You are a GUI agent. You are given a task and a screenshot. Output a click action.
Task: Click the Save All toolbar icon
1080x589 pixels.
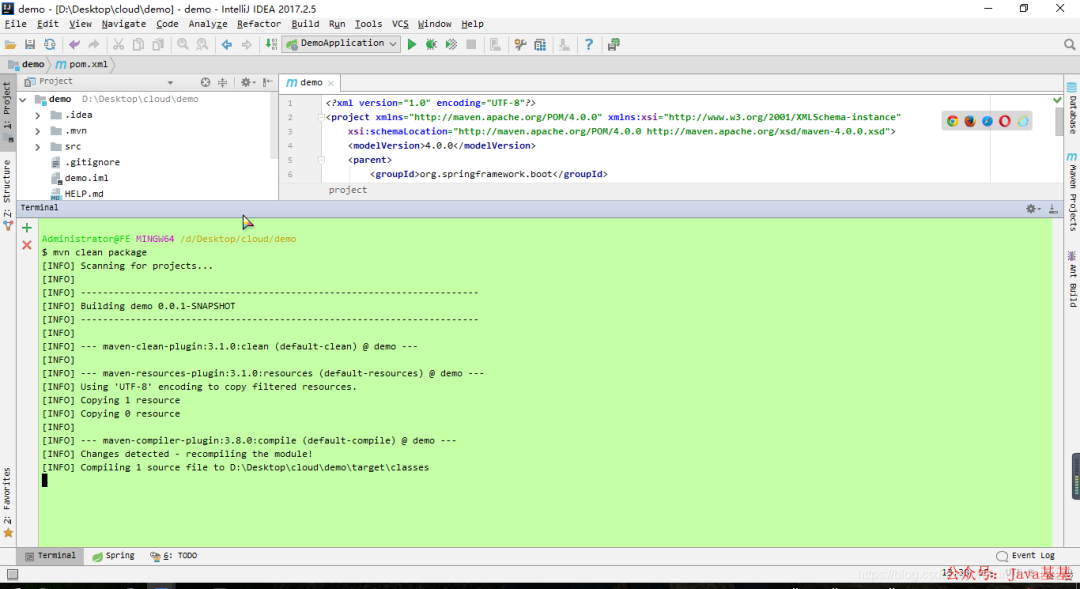[29, 44]
